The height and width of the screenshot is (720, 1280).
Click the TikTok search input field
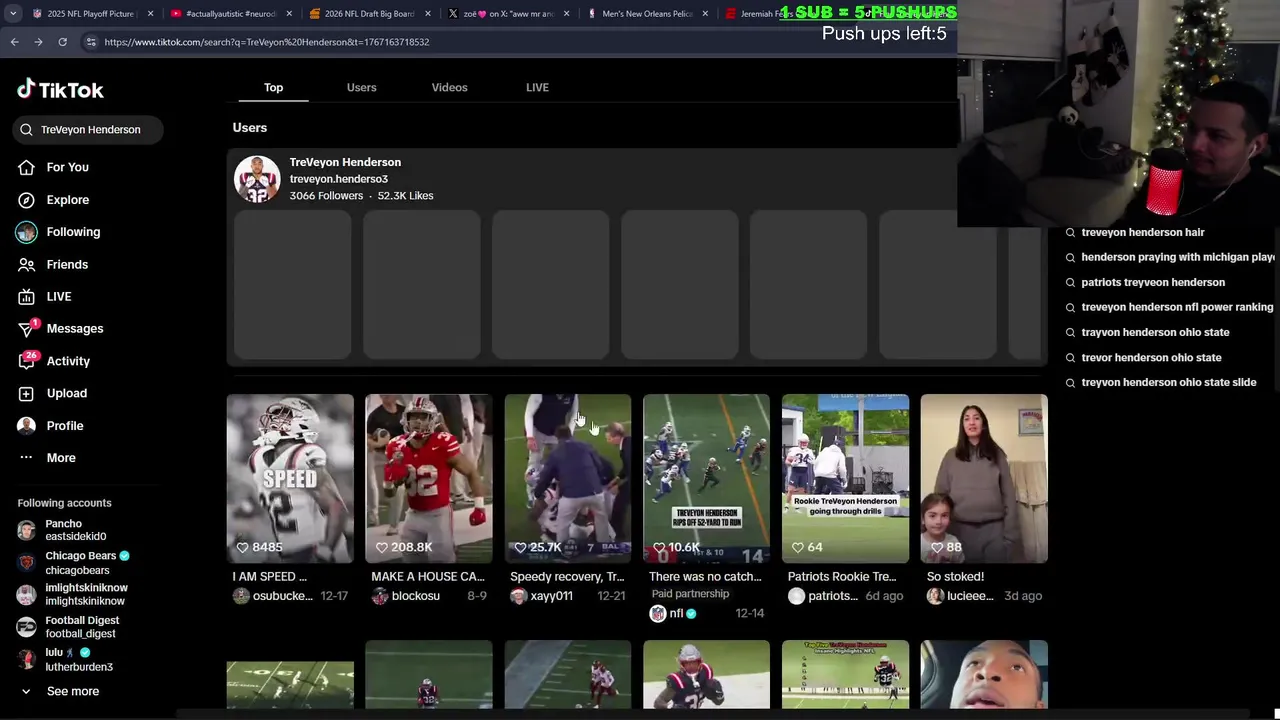tap(88, 129)
